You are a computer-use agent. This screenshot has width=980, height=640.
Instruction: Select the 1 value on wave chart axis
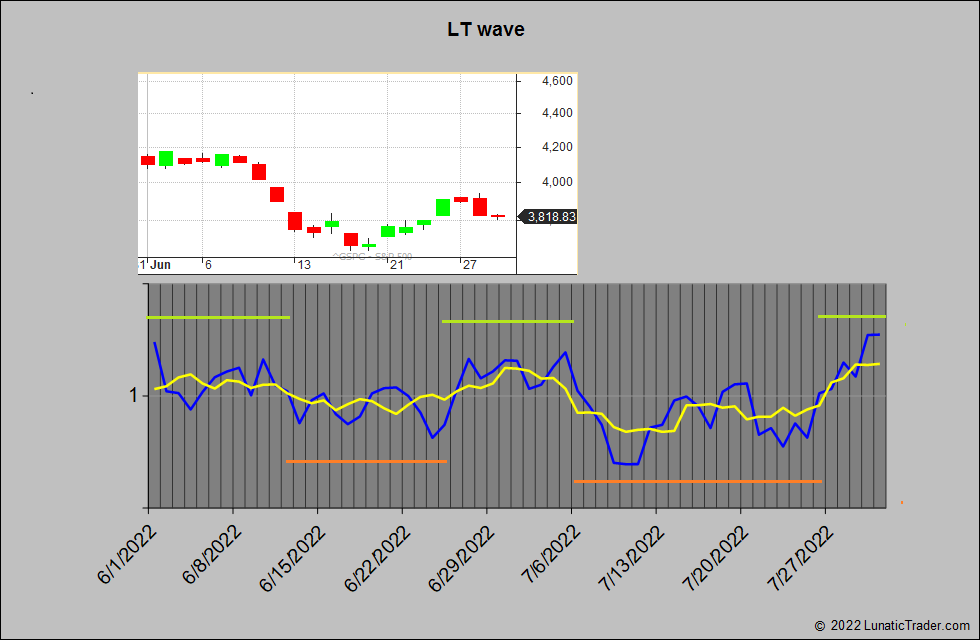click(131, 396)
